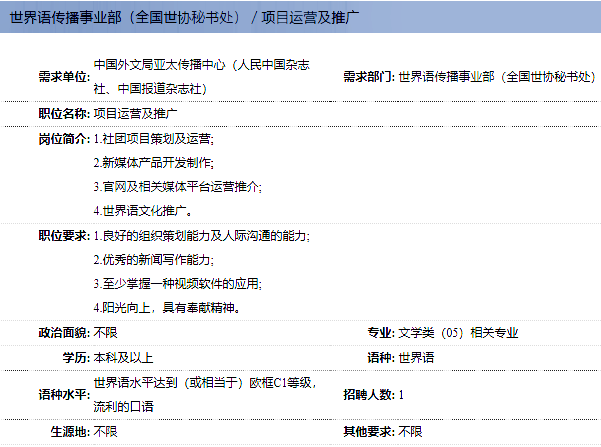The image size is (601, 447).
Task: Select the 语种水平 label
Action: click(64, 394)
